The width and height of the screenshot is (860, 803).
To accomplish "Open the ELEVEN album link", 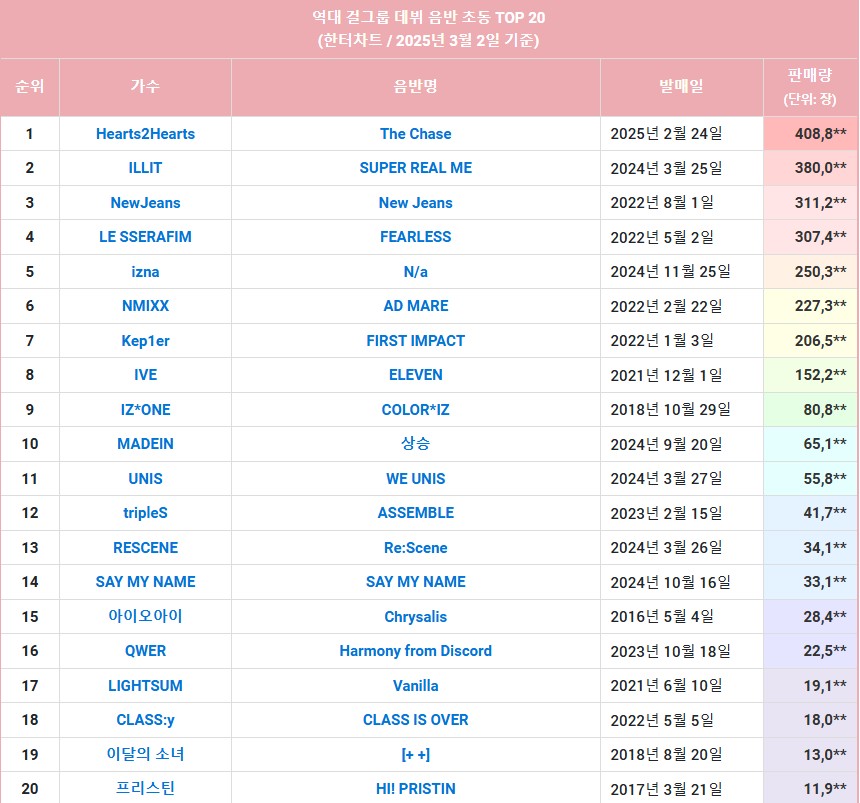I will pos(415,375).
